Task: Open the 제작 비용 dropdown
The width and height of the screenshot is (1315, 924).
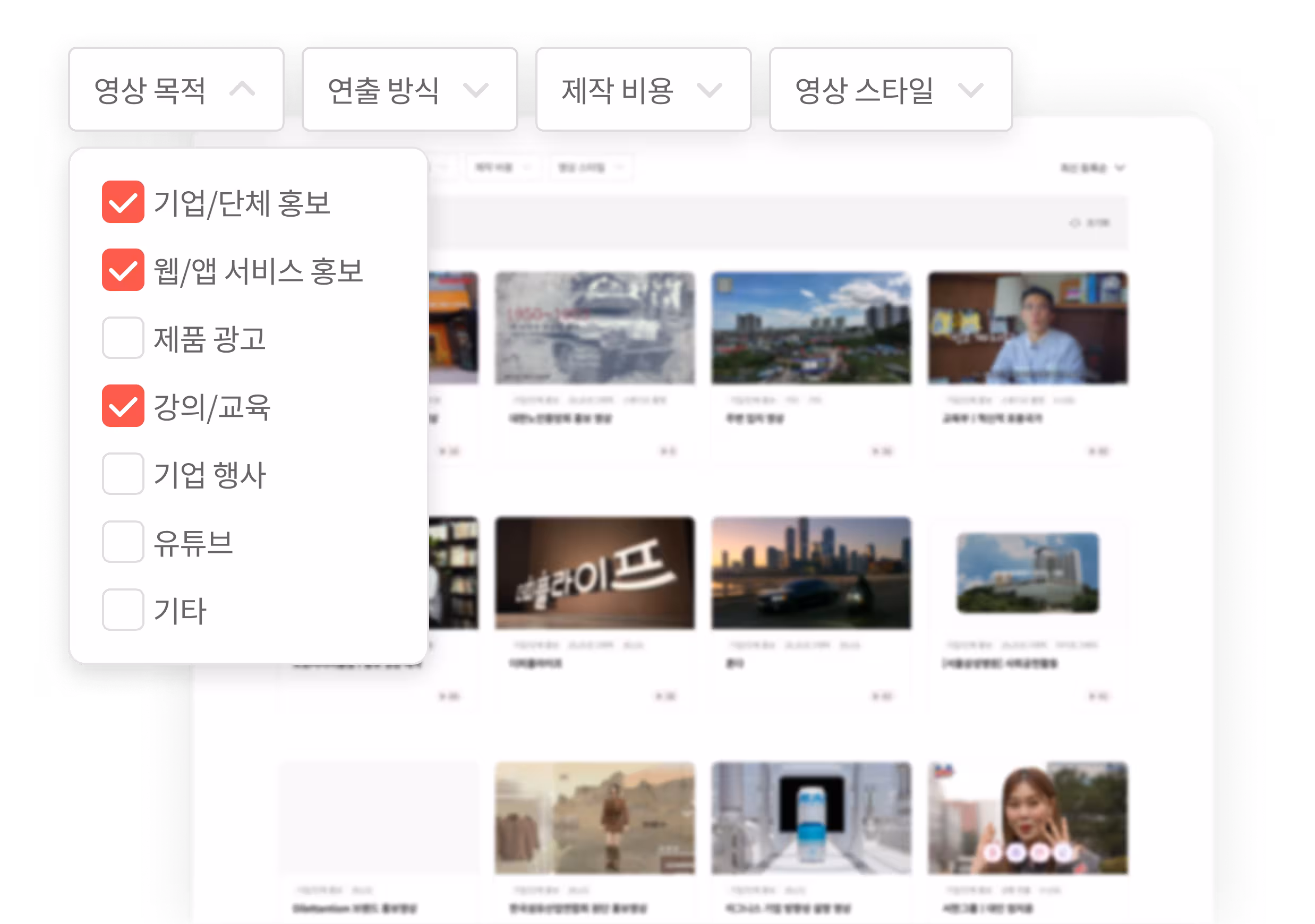Action: click(x=643, y=89)
